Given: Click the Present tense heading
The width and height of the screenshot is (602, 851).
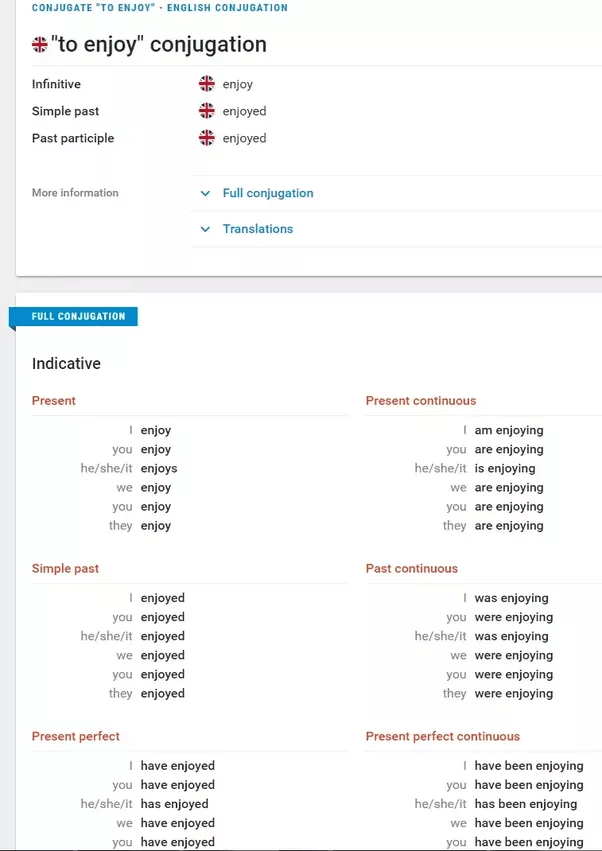Looking at the screenshot, I should [x=54, y=401].
